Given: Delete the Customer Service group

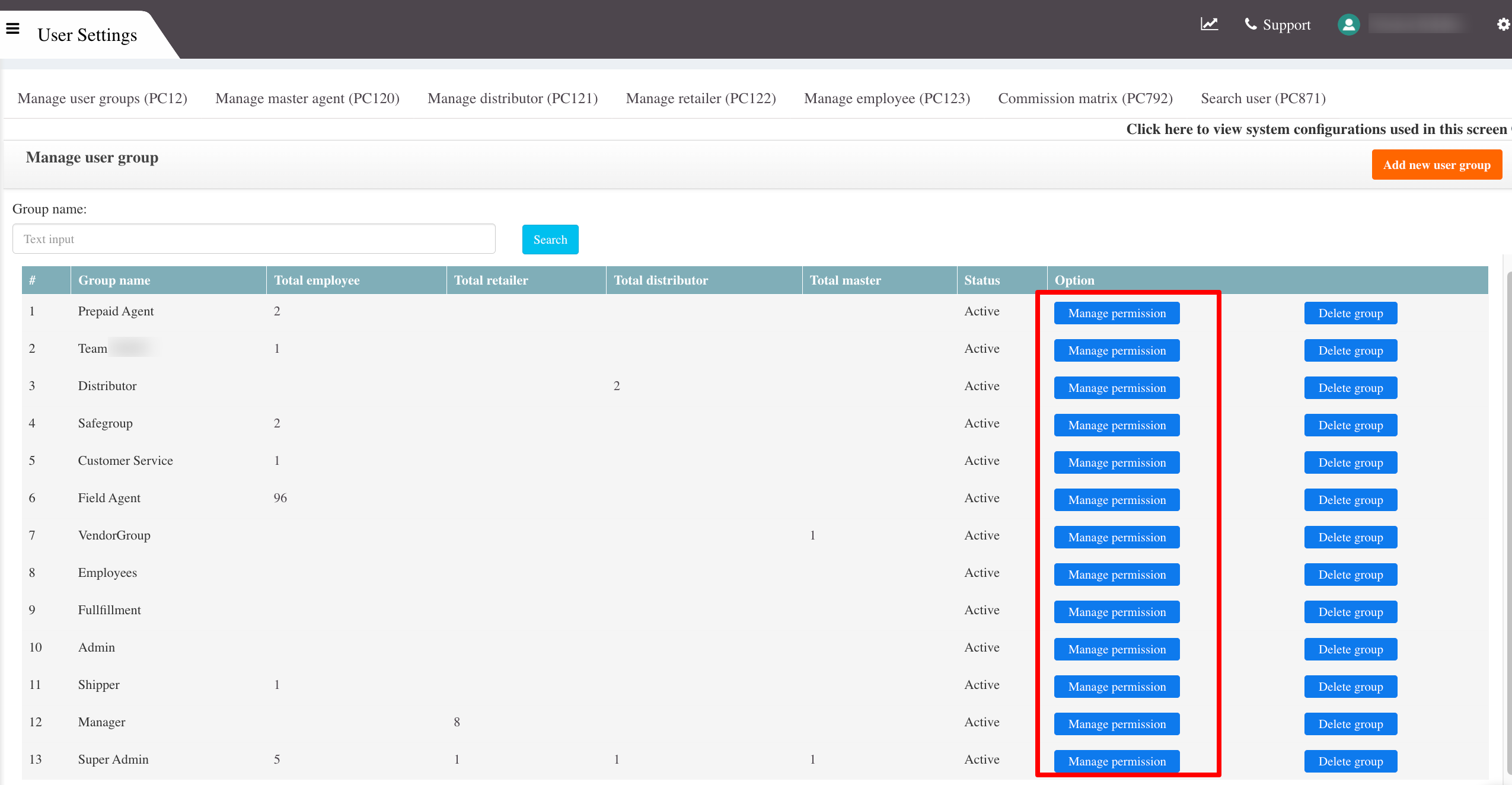Looking at the screenshot, I should click(1351, 462).
